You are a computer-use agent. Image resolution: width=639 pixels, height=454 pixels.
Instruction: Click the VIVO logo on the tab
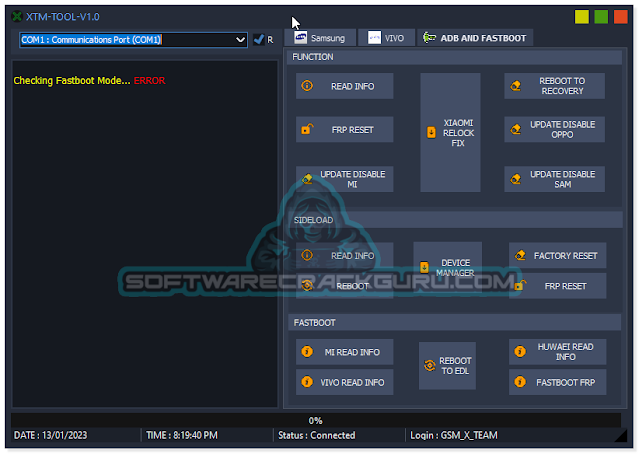click(x=374, y=38)
